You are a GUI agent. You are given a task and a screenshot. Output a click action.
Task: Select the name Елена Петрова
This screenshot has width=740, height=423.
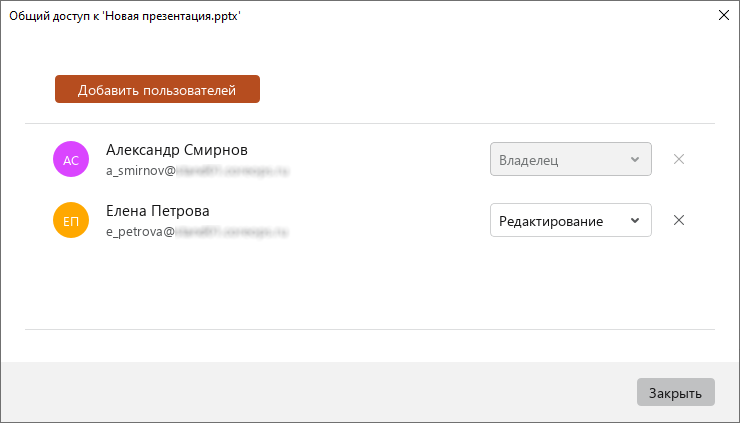click(158, 211)
